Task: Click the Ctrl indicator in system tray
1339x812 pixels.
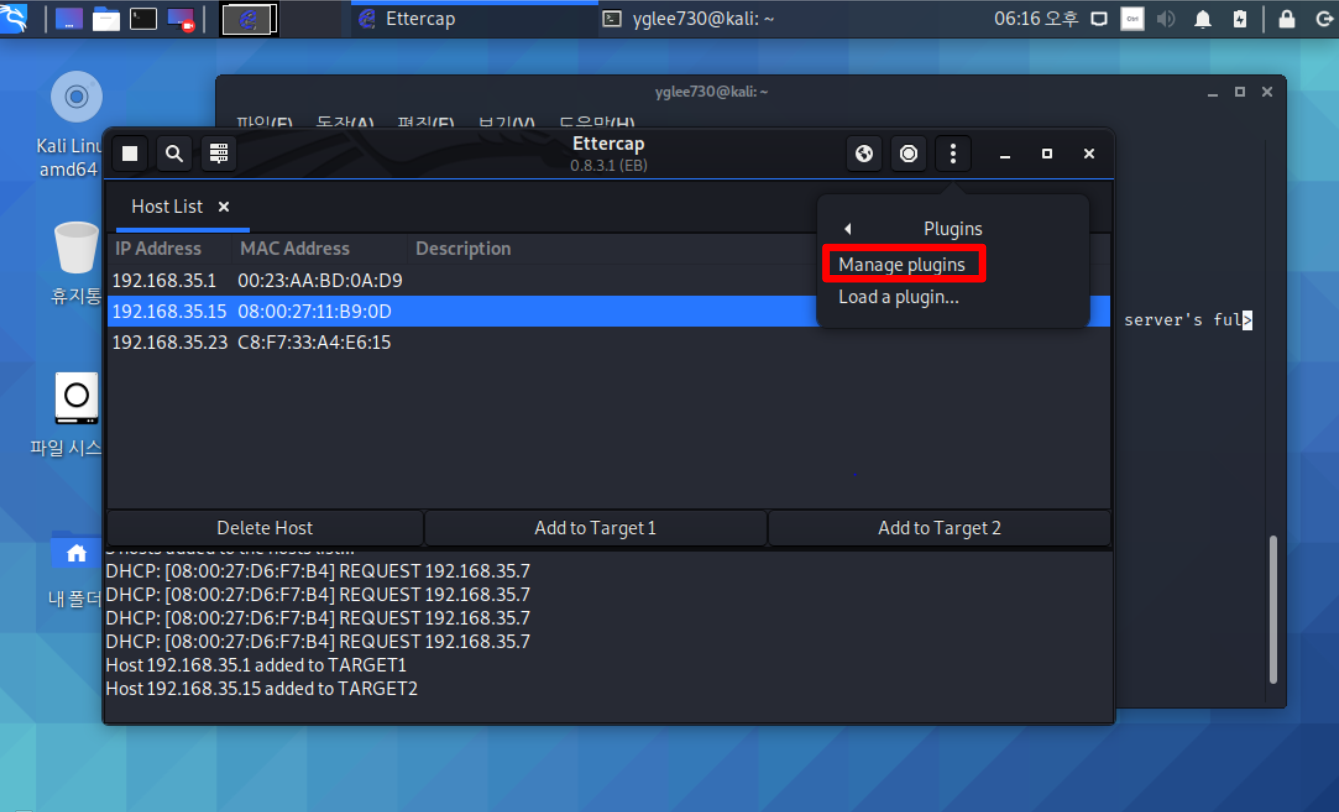Action: coord(1132,18)
